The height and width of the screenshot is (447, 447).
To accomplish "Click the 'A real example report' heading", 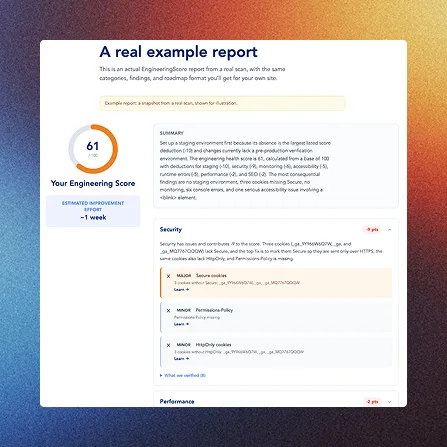I will [x=178, y=52].
